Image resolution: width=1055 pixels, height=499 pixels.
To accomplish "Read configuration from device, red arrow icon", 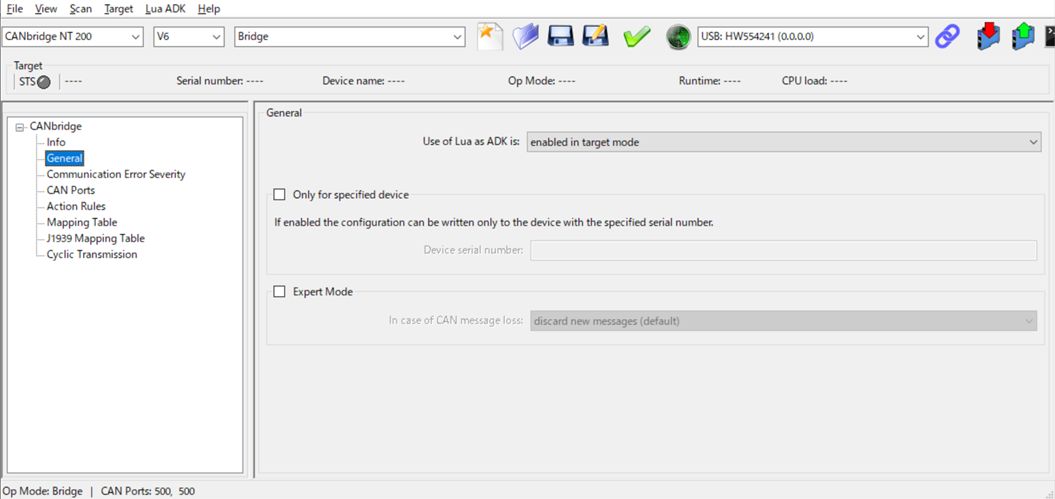I will 988,37.
